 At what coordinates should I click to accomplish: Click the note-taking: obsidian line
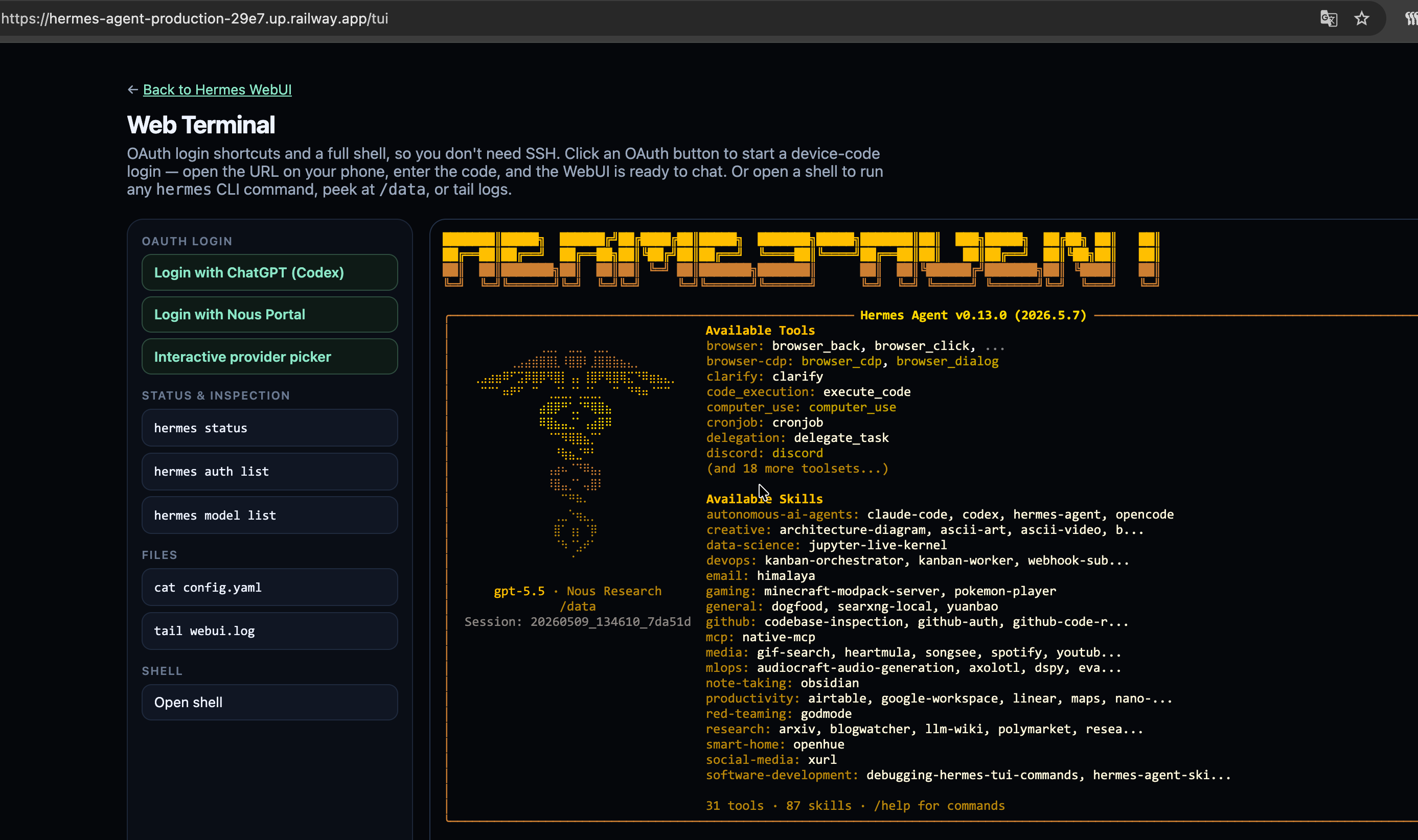point(782,683)
